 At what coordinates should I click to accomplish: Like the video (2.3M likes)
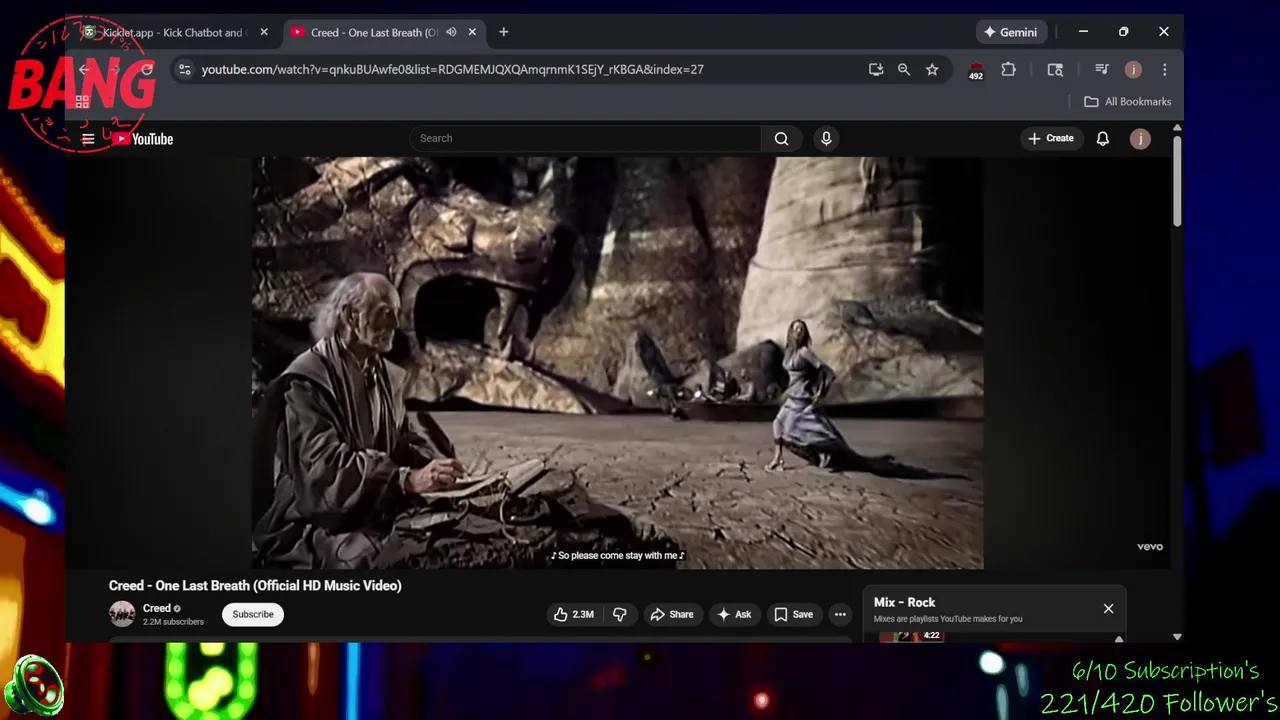(573, 614)
